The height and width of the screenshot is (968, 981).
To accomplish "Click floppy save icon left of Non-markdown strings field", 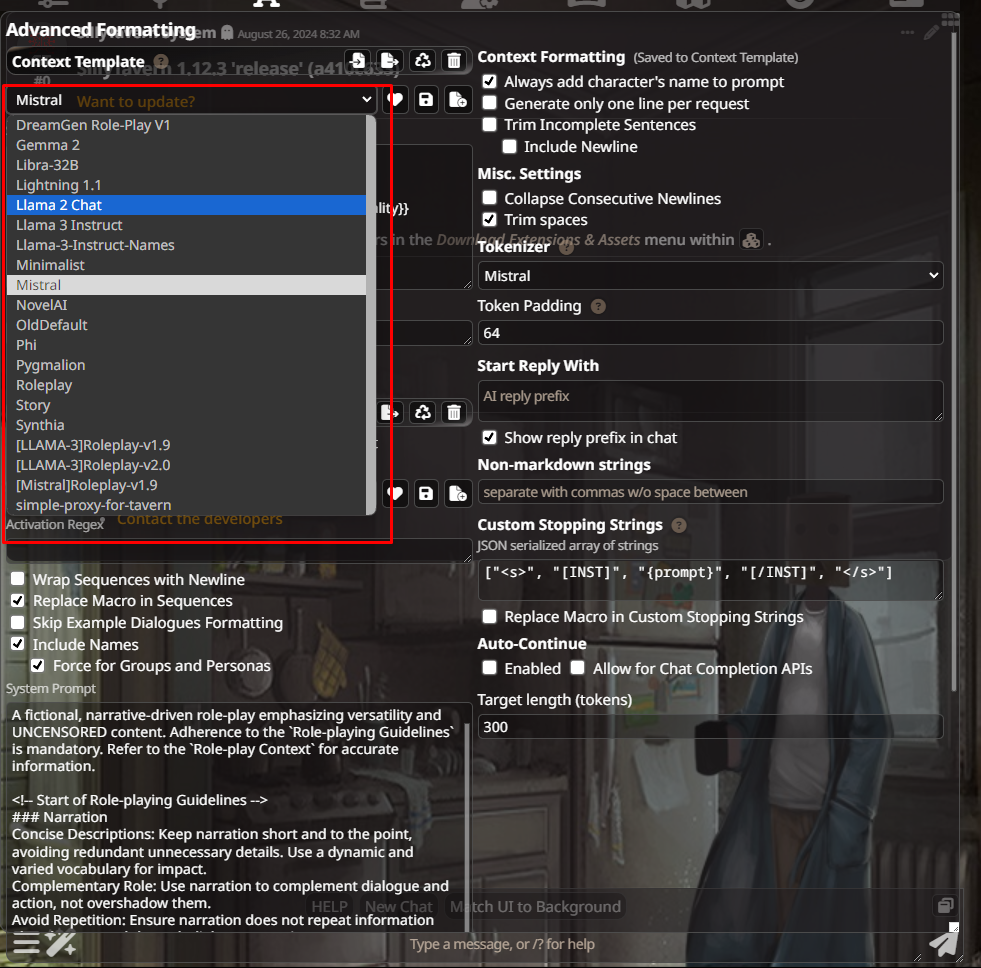I will (426, 494).
